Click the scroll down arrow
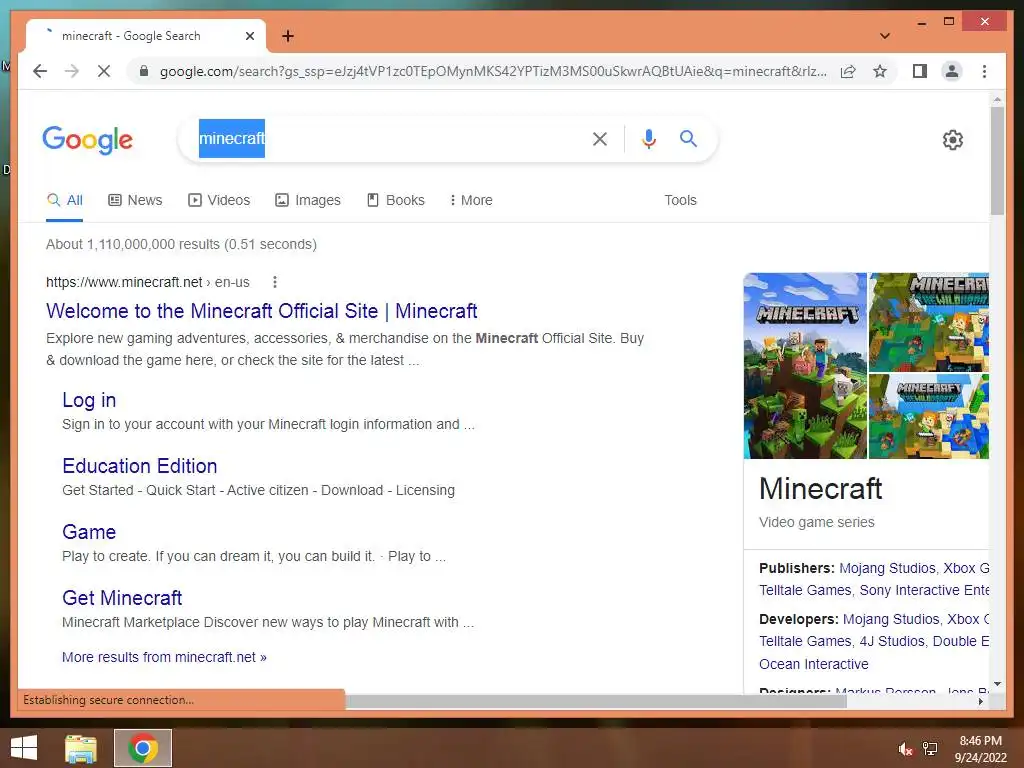The height and width of the screenshot is (768, 1024). pos(997,684)
